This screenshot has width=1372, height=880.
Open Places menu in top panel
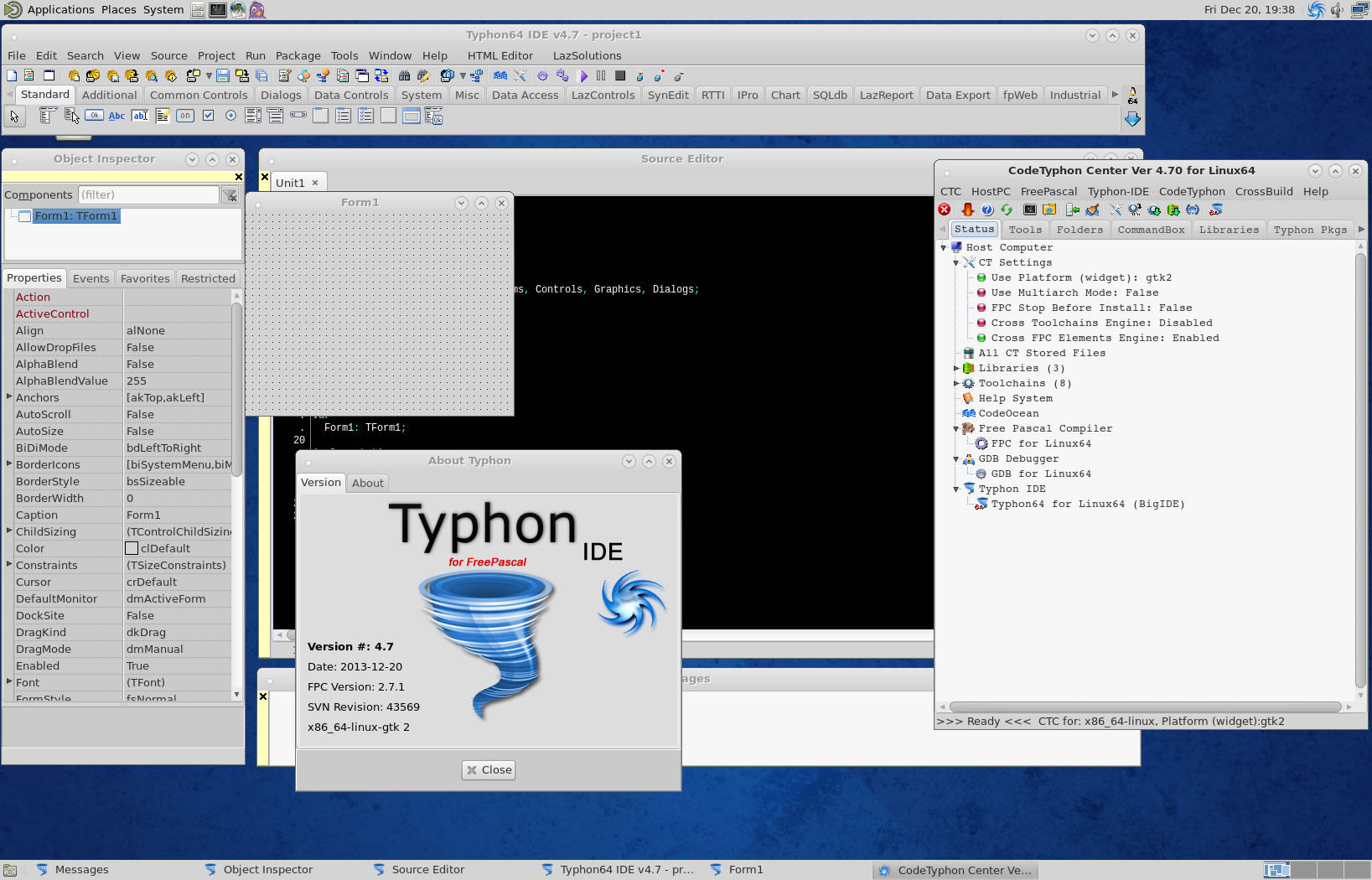point(118,9)
